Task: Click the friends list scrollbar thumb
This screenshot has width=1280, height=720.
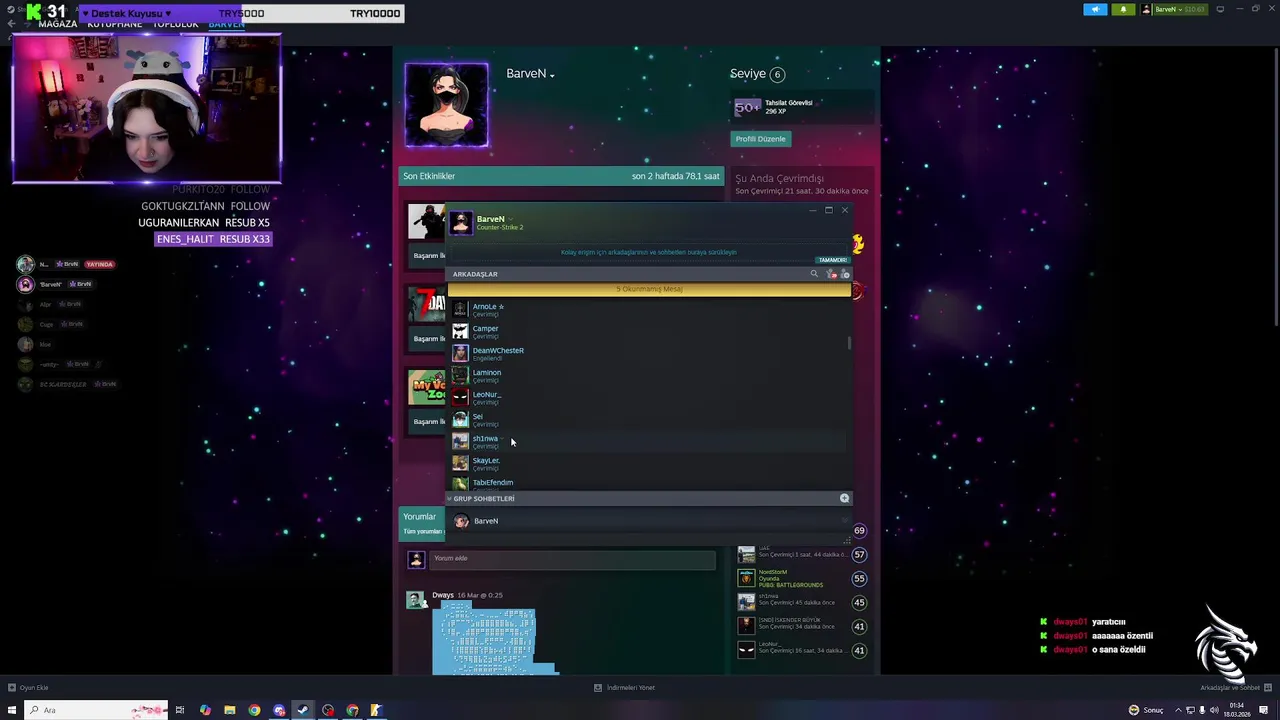Action: point(850,343)
